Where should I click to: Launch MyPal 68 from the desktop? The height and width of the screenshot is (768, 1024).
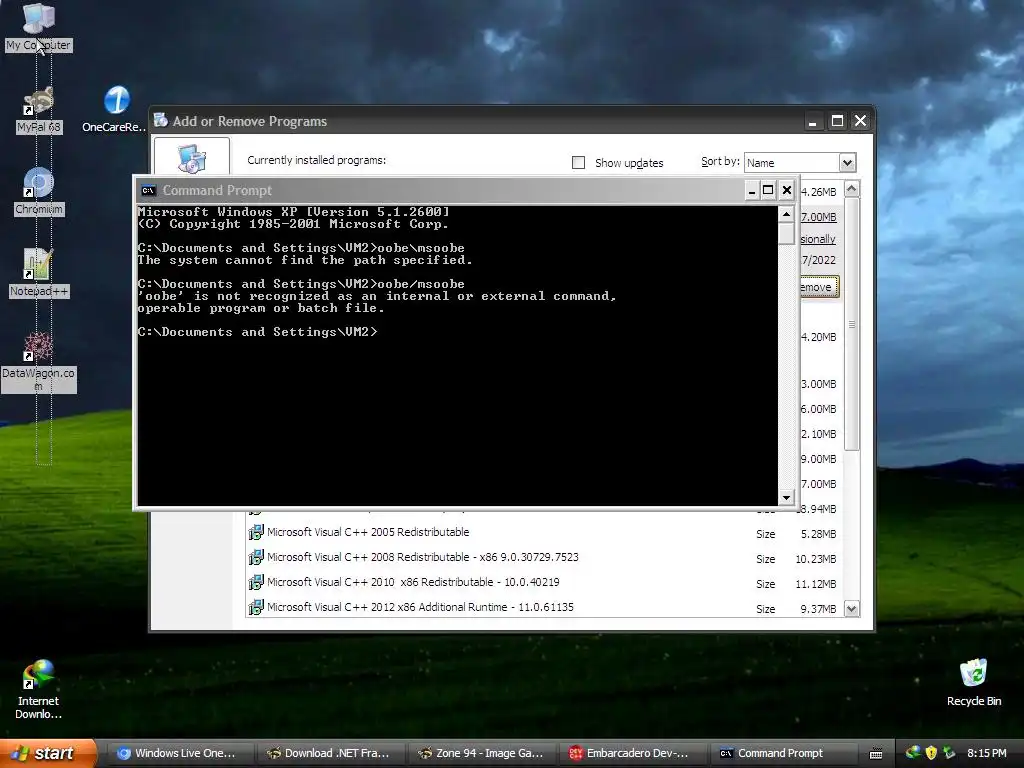[x=39, y=110]
